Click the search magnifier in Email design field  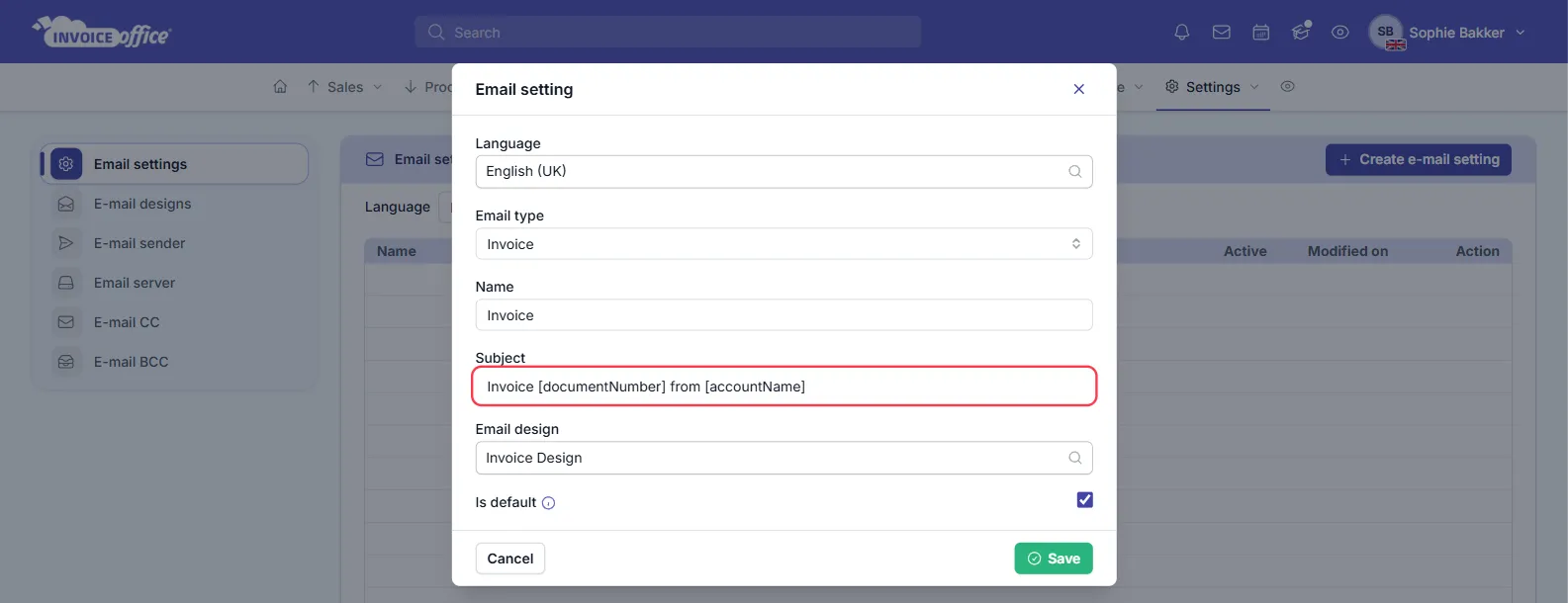click(1074, 458)
